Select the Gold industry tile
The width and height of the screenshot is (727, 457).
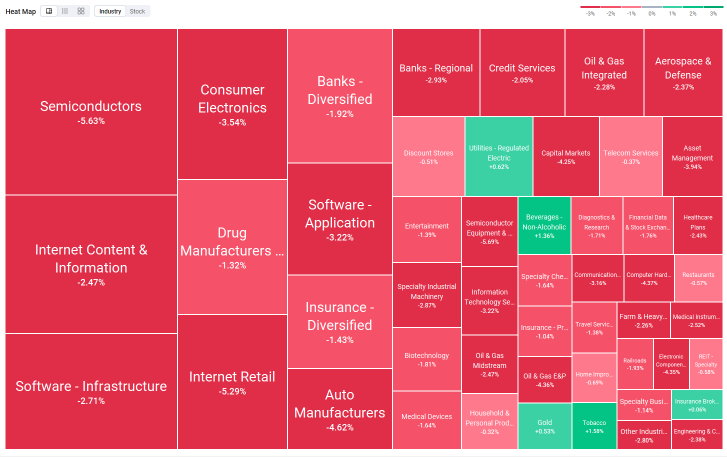543,426
